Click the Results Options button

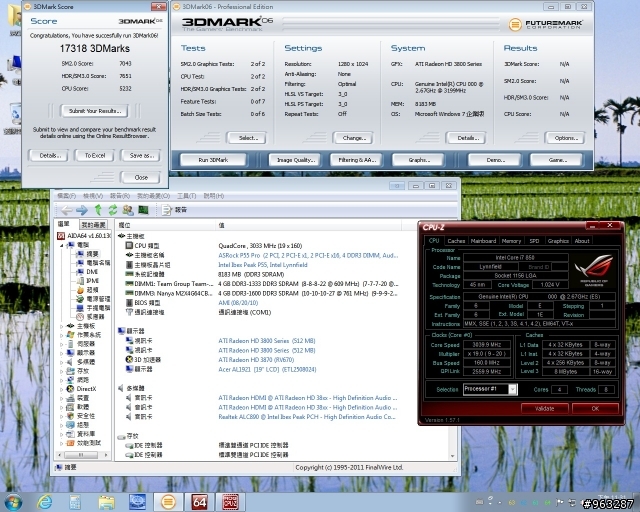tap(566, 138)
